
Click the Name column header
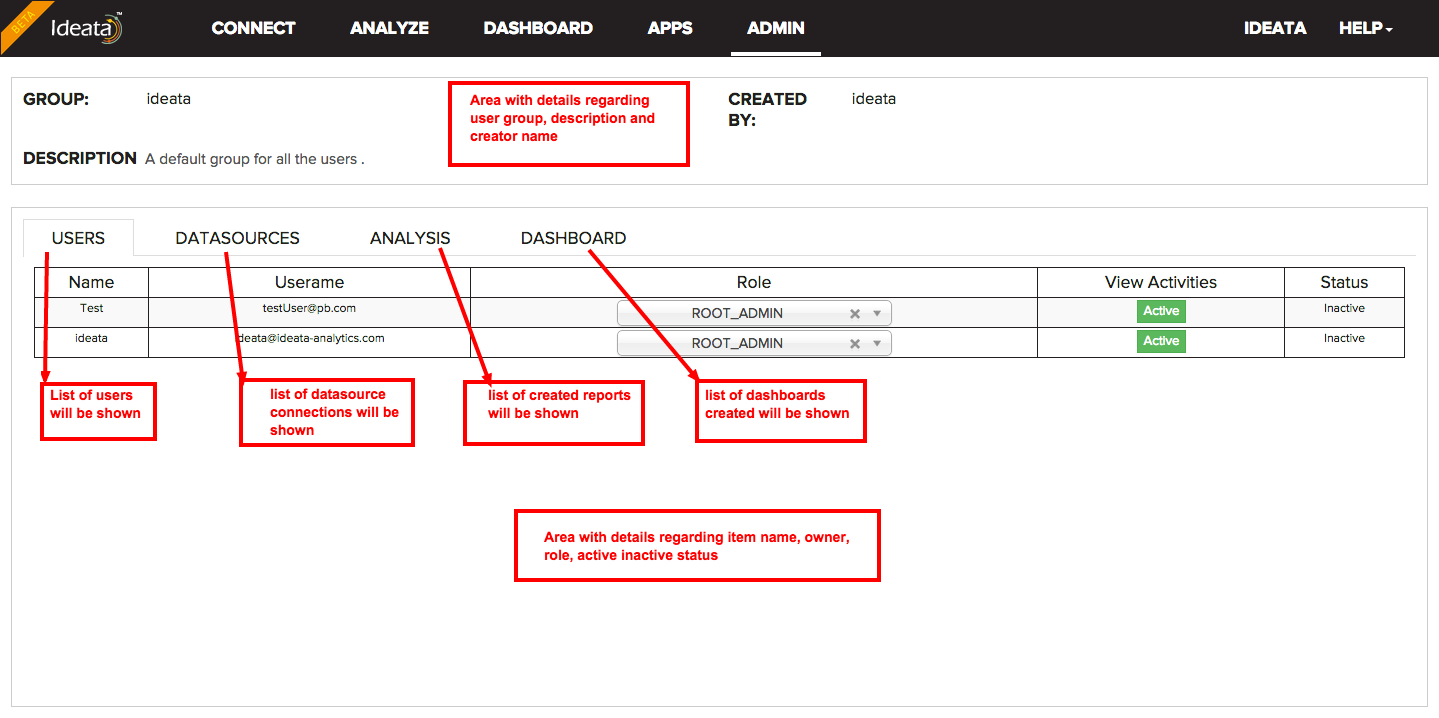(92, 282)
